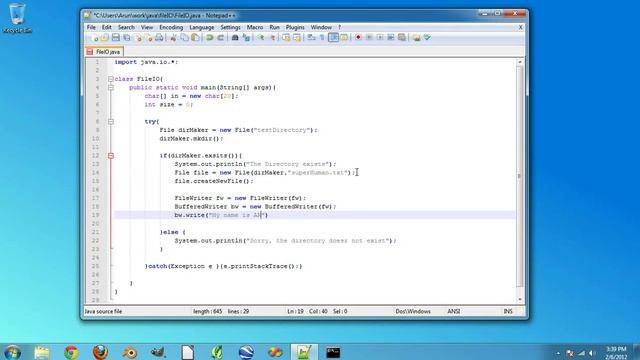
Task: Click the editor scrollbar down arrow
Action: tap(520, 299)
